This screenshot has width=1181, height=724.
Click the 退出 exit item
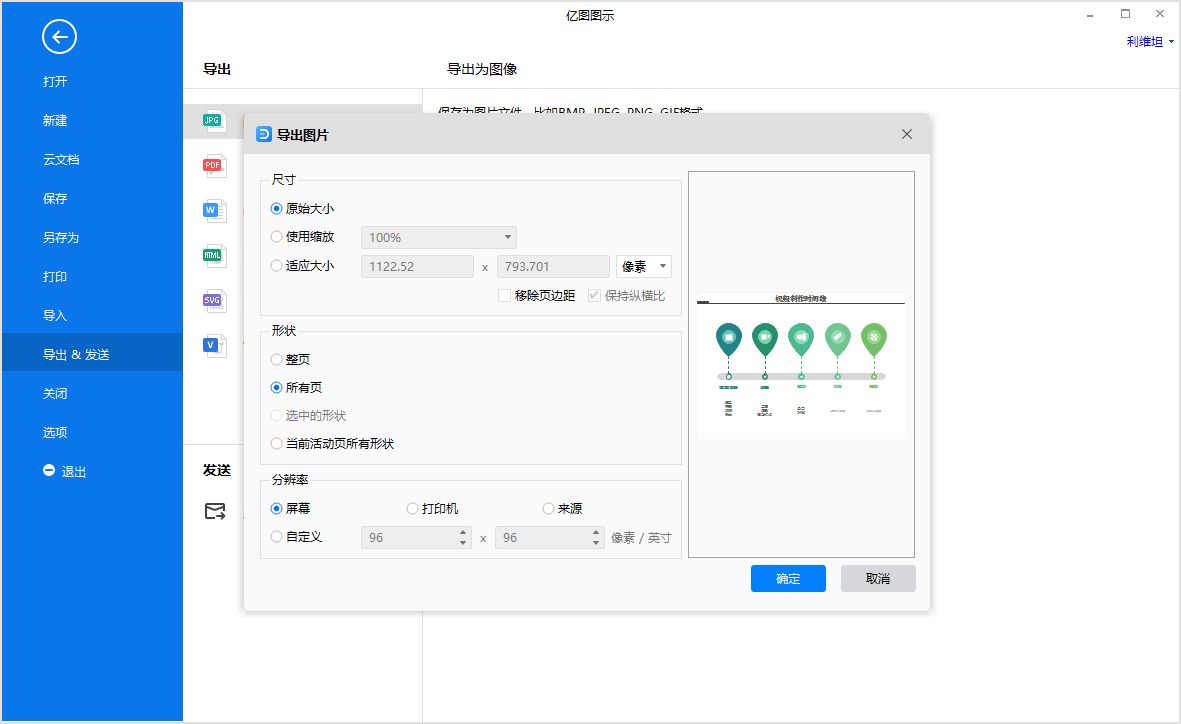point(65,472)
